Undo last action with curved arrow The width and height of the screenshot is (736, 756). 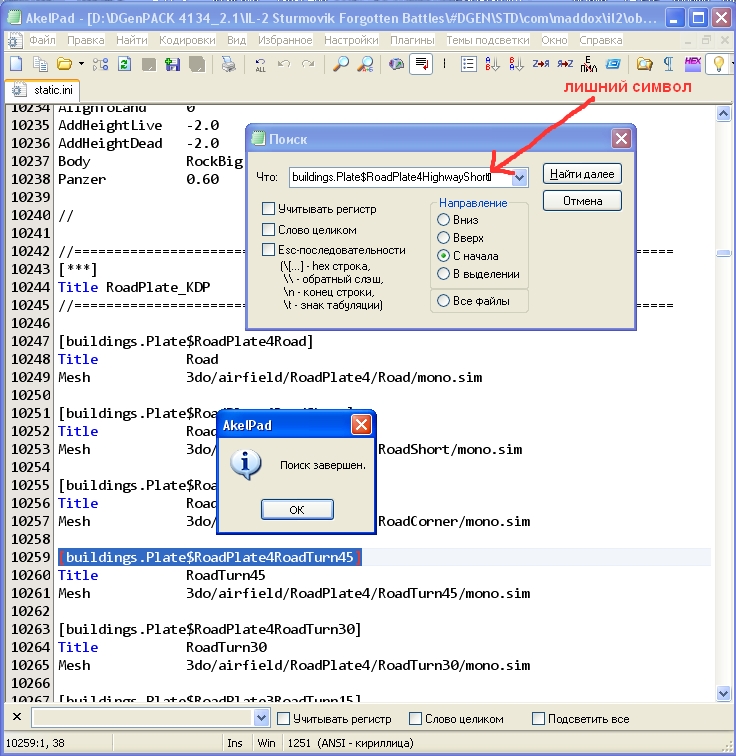284,64
